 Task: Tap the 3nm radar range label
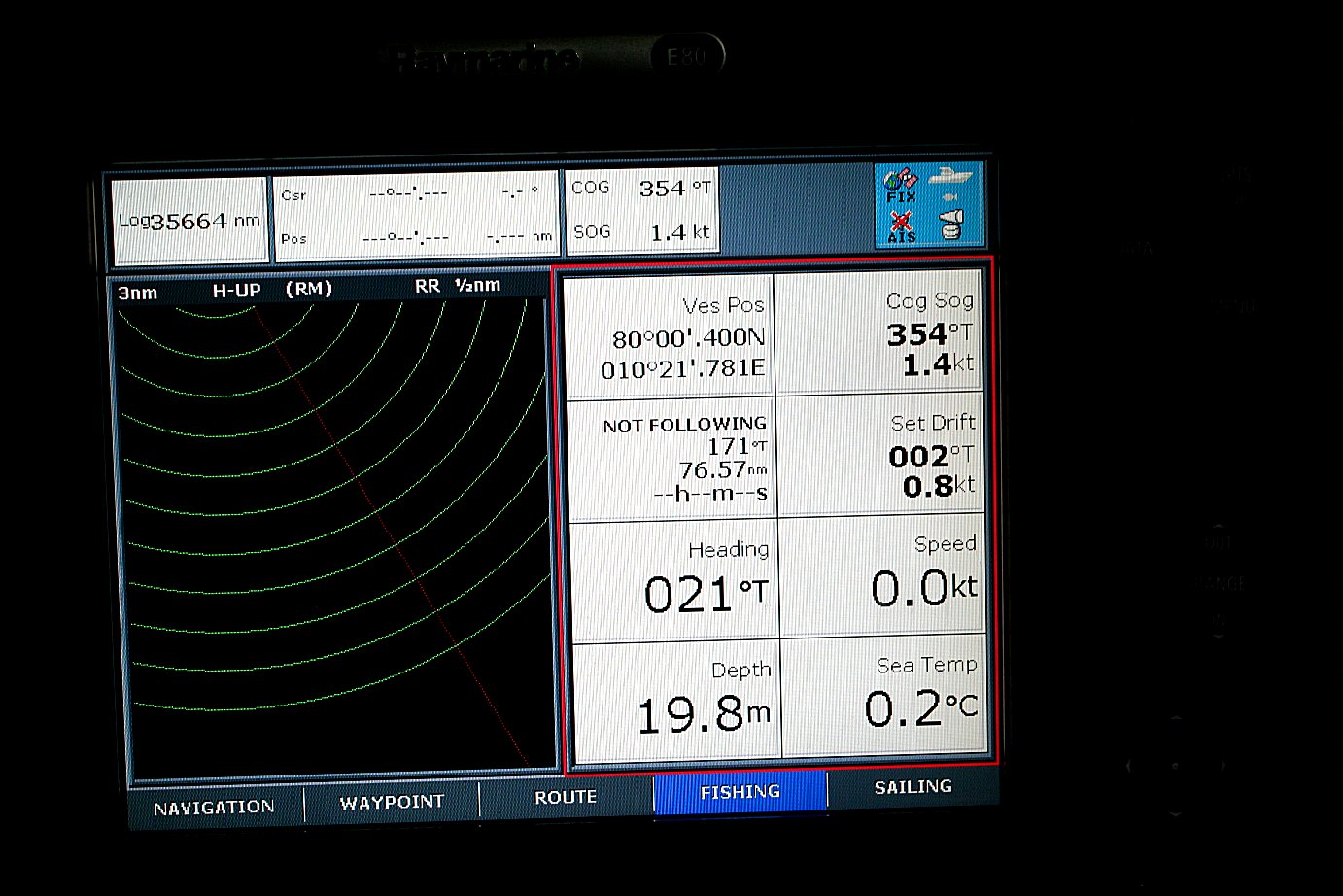pos(138,293)
